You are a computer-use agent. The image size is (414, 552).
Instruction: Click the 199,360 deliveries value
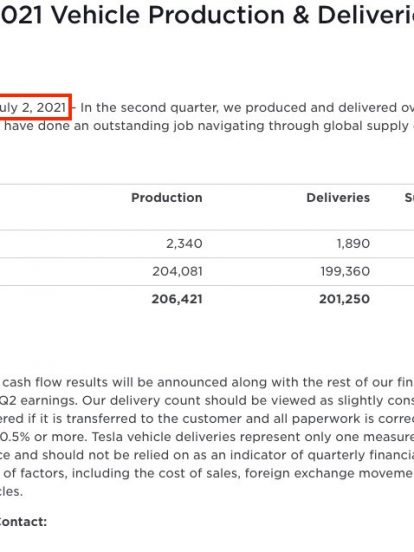pyautogui.click(x=345, y=271)
